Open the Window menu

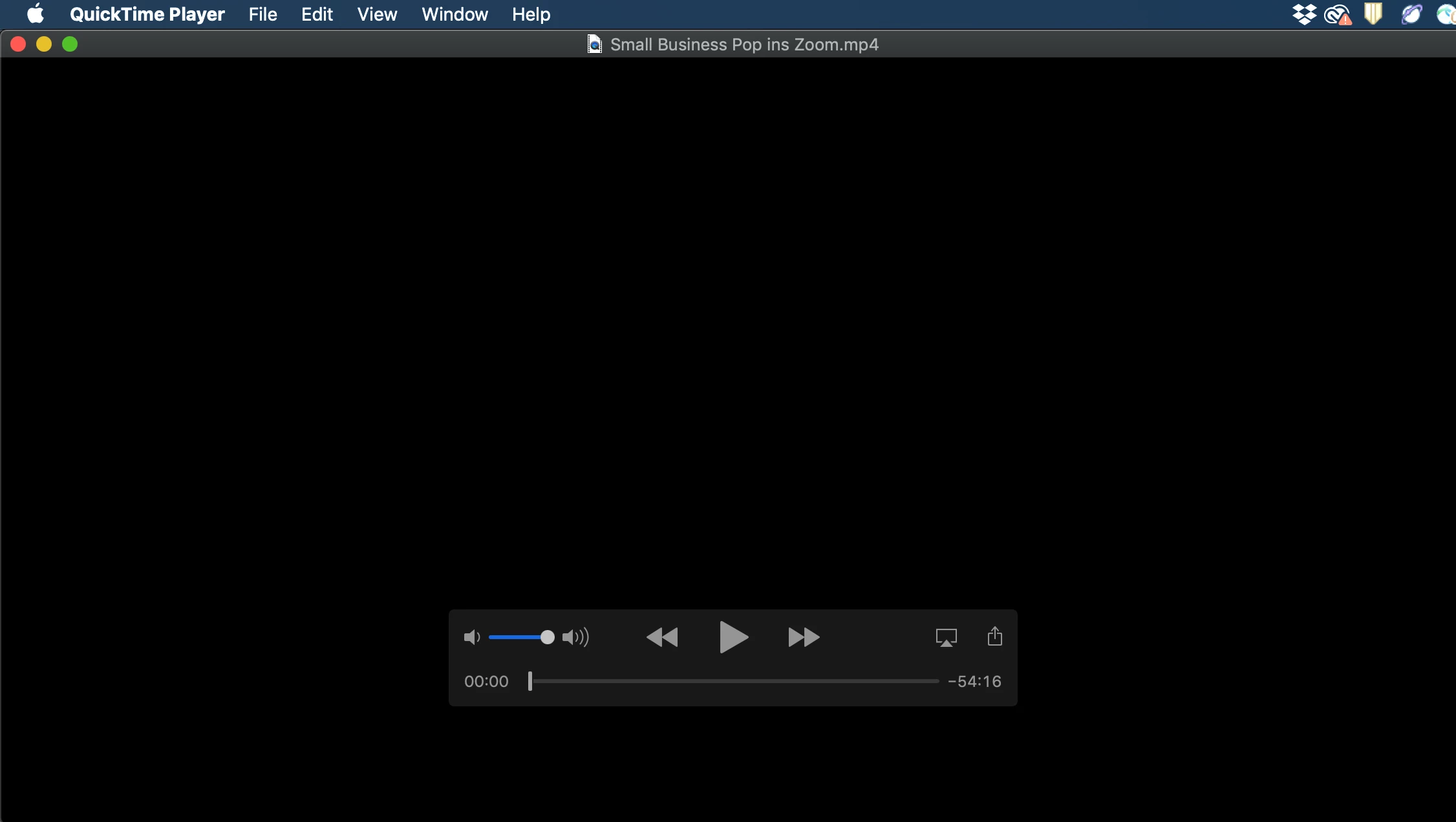click(x=455, y=14)
